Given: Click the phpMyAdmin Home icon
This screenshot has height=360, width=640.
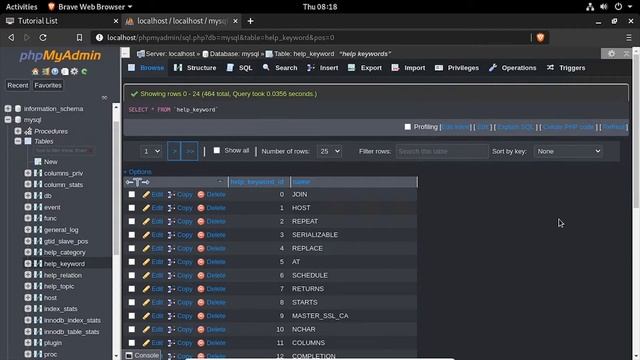Looking at the screenshot, I should pos(35,71).
